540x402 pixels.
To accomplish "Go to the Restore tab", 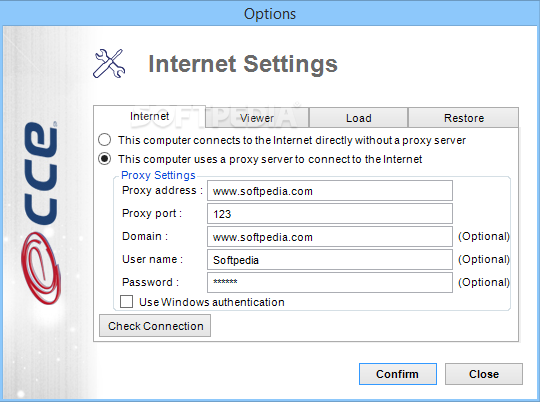I will 464,118.
